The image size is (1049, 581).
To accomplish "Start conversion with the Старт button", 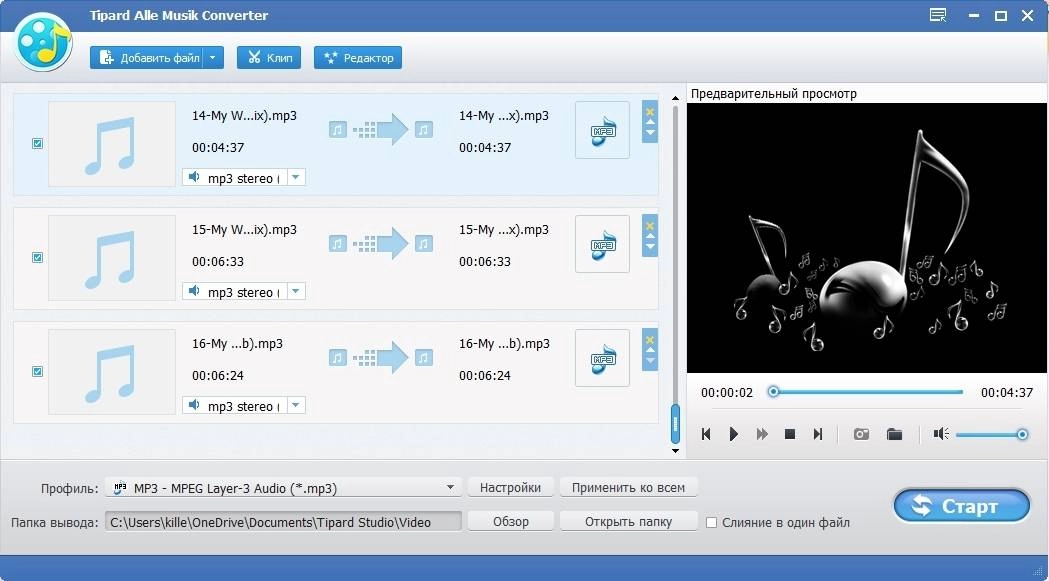I will point(962,506).
